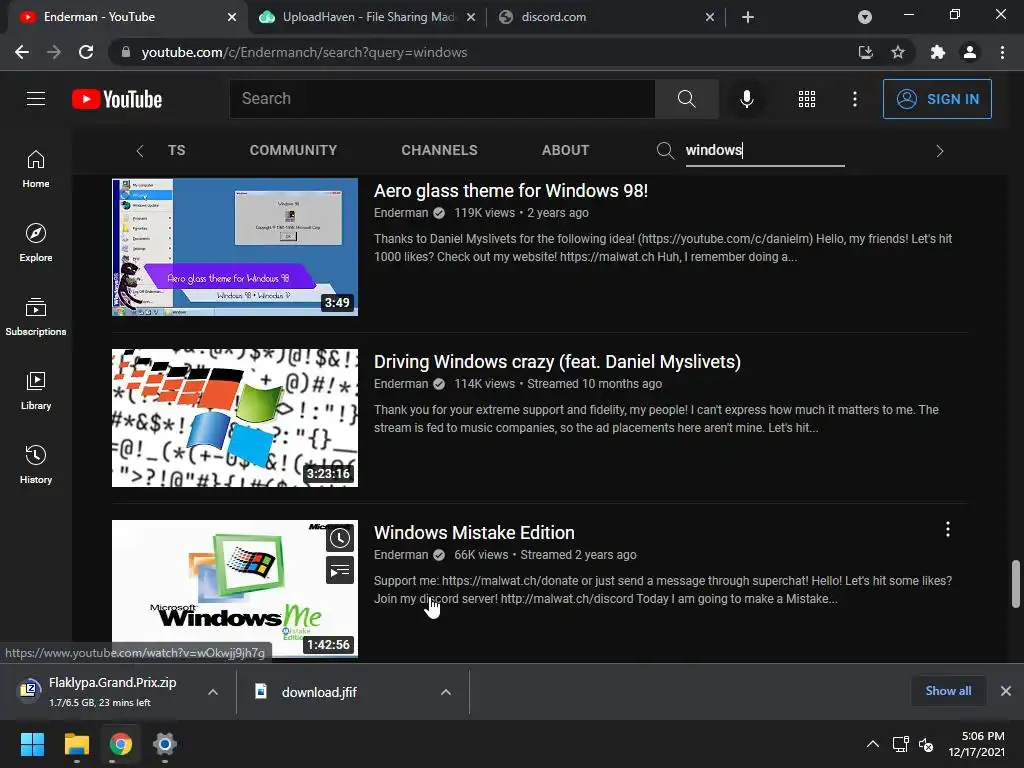
Task: Expand options for Flaklypa.Grand.Prix.zip download
Action: coord(213,692)
